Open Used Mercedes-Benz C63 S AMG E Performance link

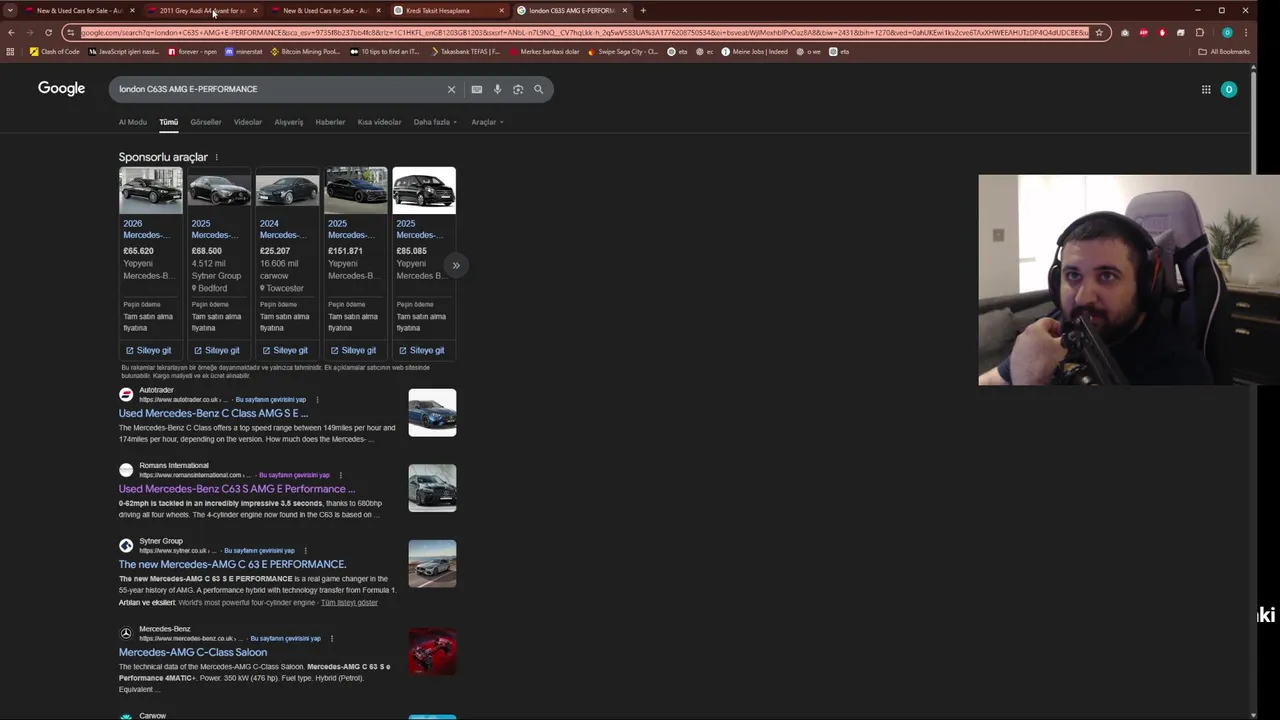point(237,489)
